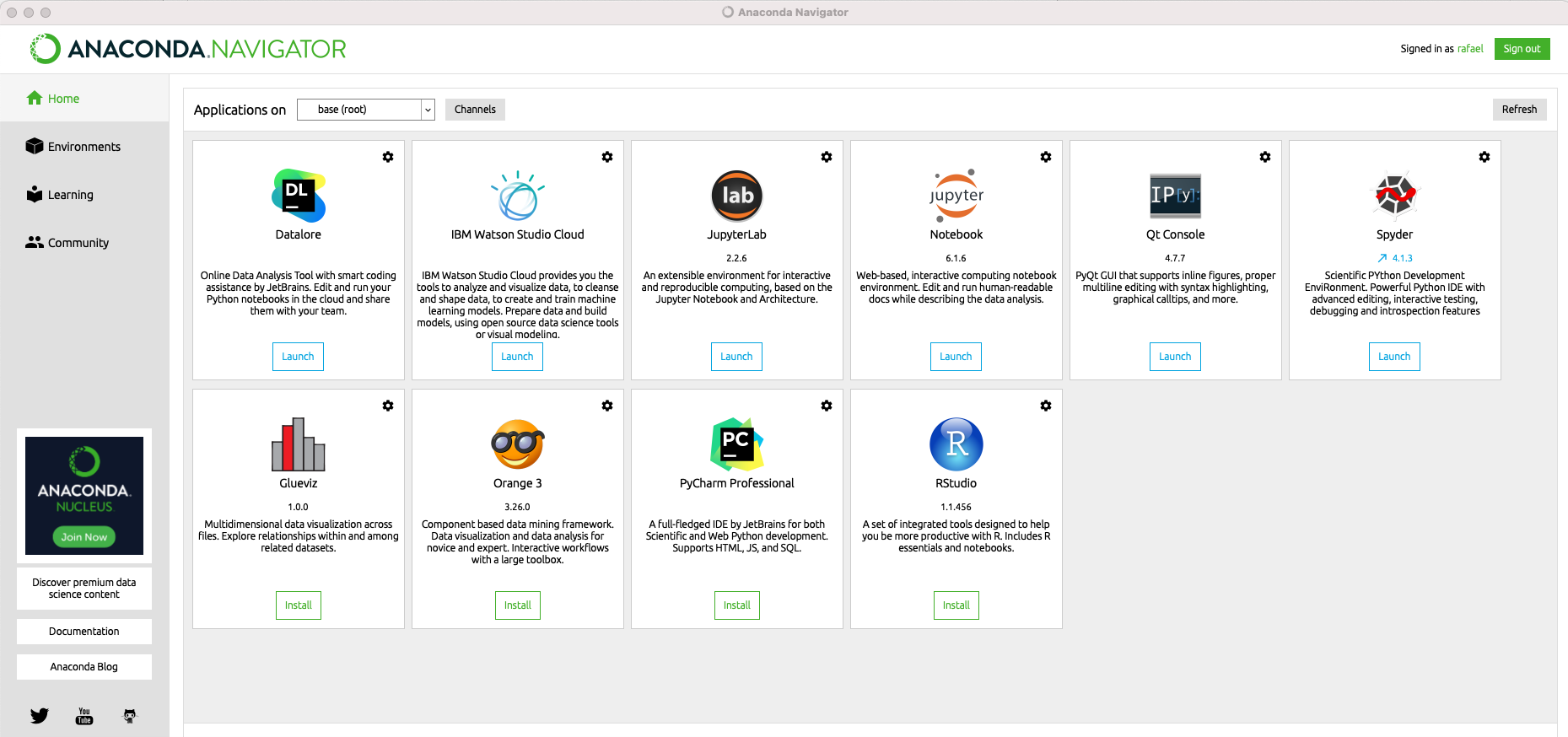Install PyCharm Professional

coord(737,605)
